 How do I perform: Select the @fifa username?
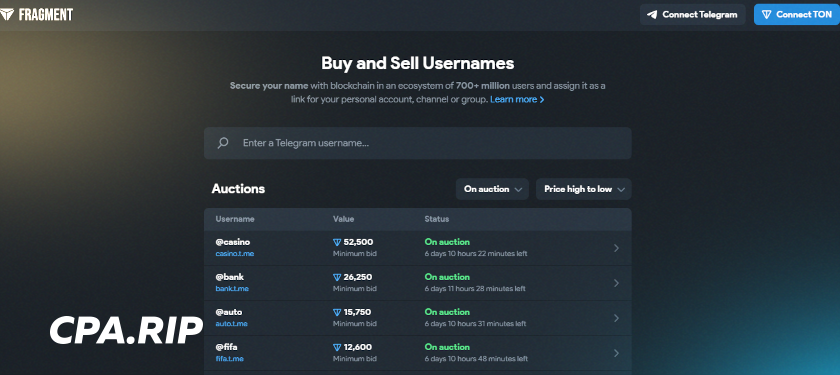[x=226, y=347]
